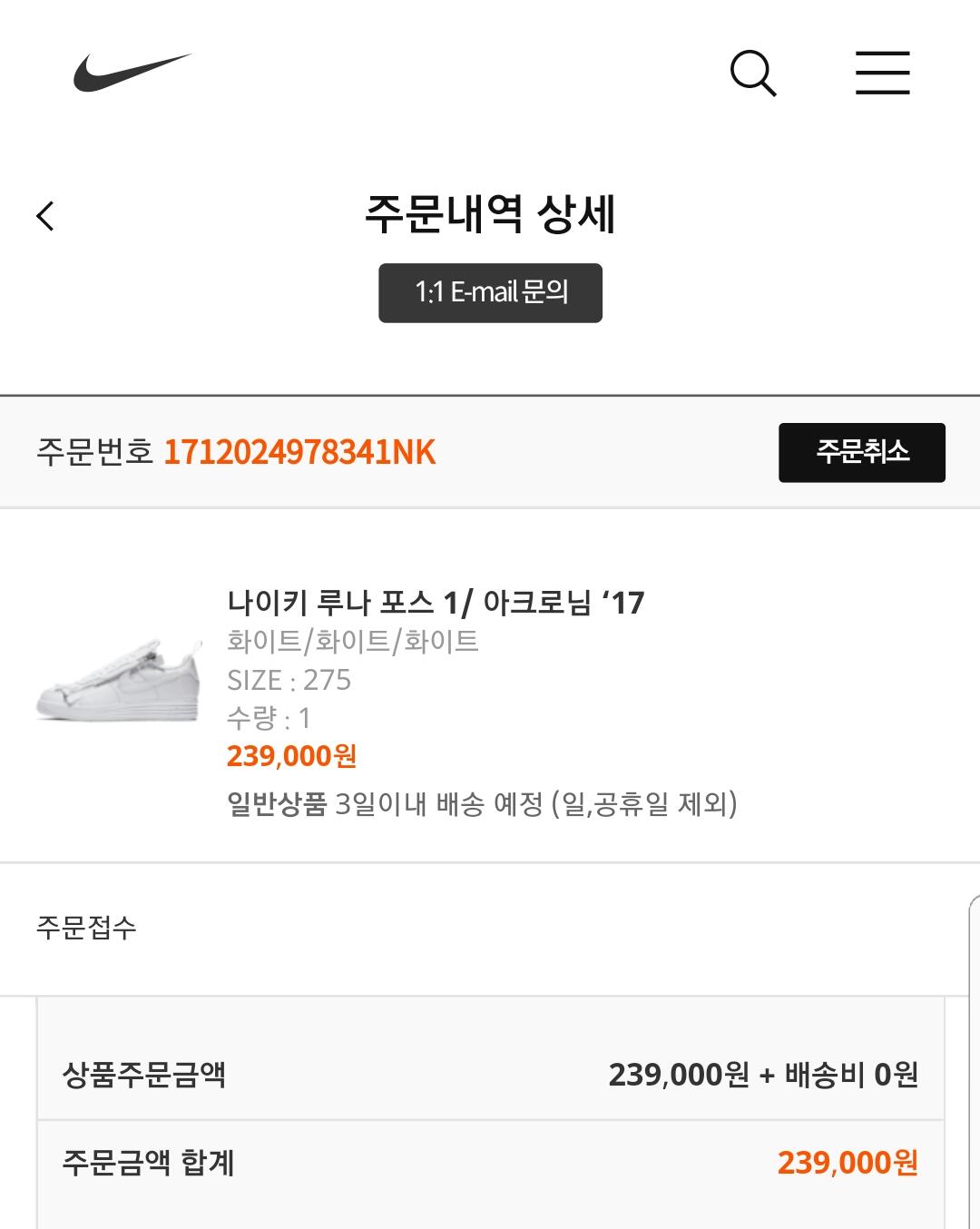Open the white shoe product thumbnail
The width and height of the screenshot is (980, 1229).
(119, 681)
